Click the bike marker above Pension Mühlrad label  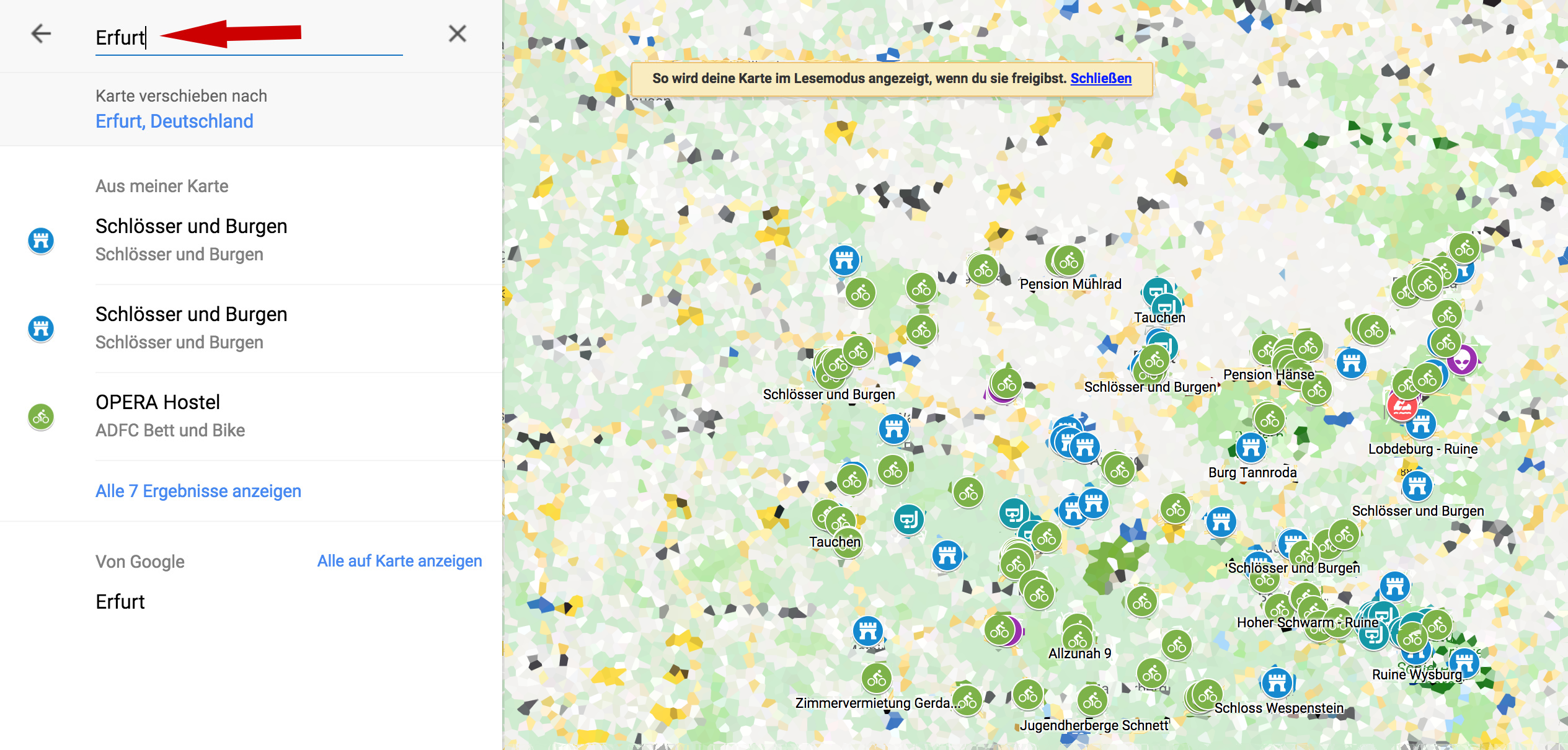[1068, 261]
